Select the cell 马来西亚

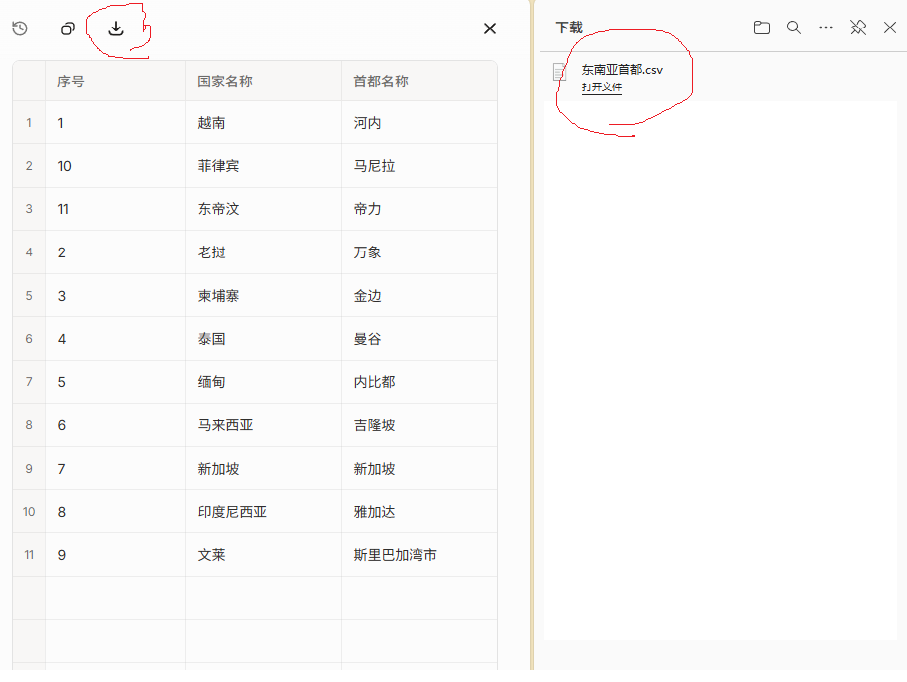(x=263, y=425)
